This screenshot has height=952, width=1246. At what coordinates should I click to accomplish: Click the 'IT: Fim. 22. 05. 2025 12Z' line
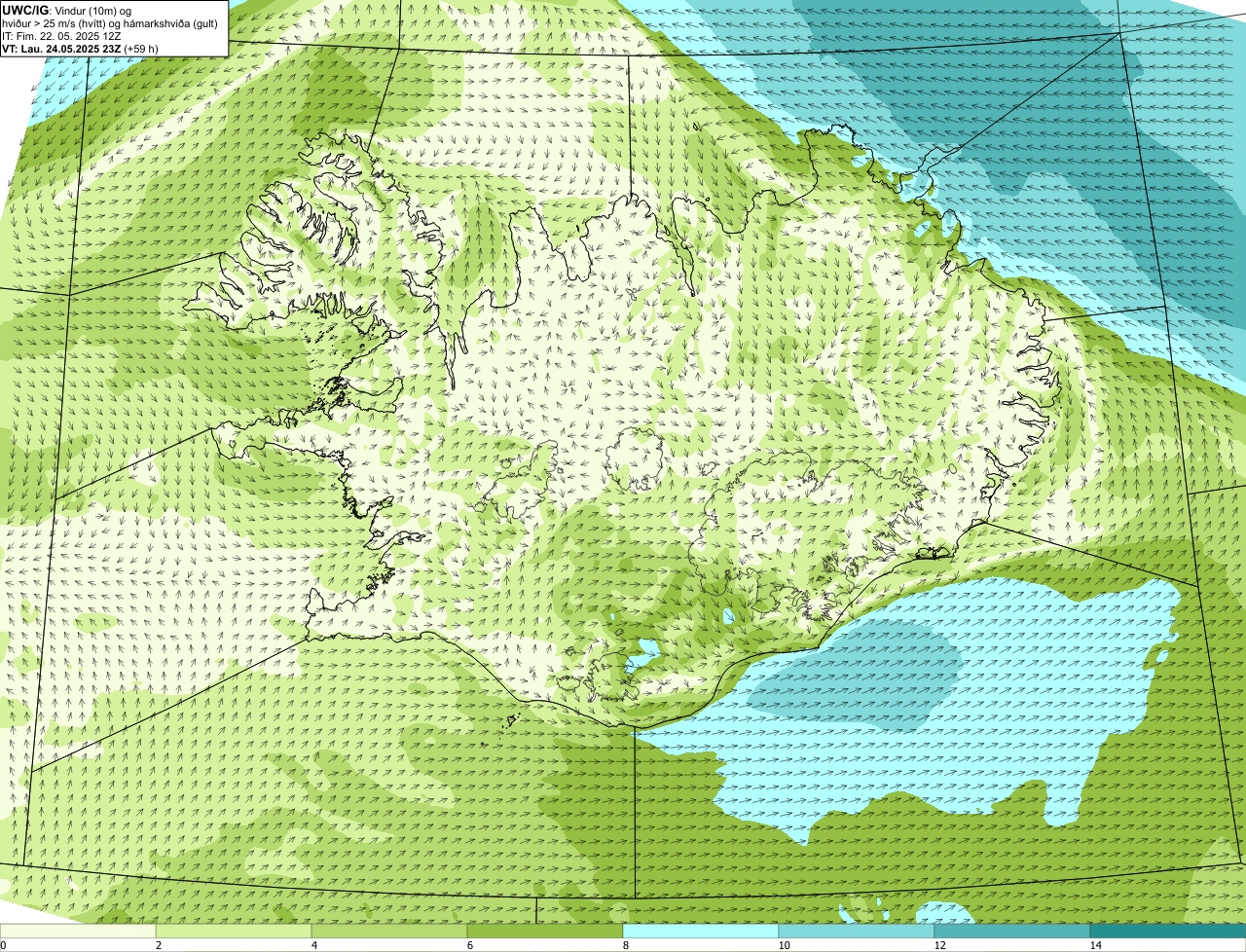coord(61,35)
